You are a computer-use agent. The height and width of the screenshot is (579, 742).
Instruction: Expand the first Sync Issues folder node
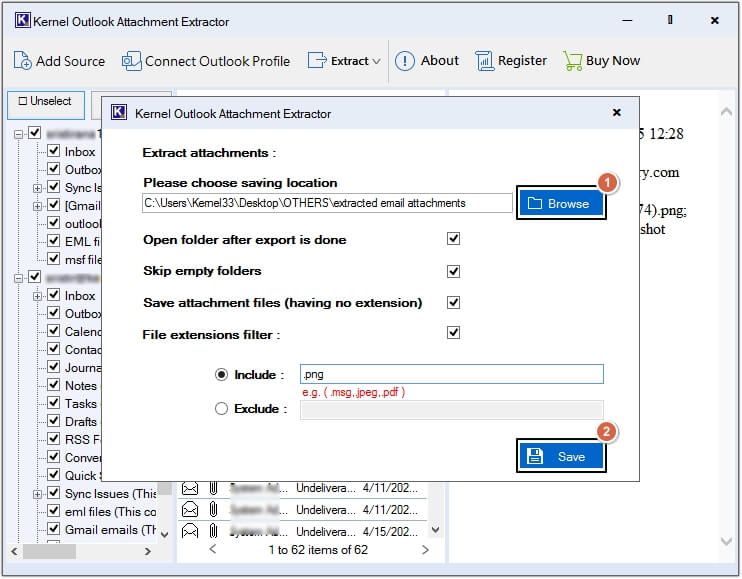[x=37, y=188]
